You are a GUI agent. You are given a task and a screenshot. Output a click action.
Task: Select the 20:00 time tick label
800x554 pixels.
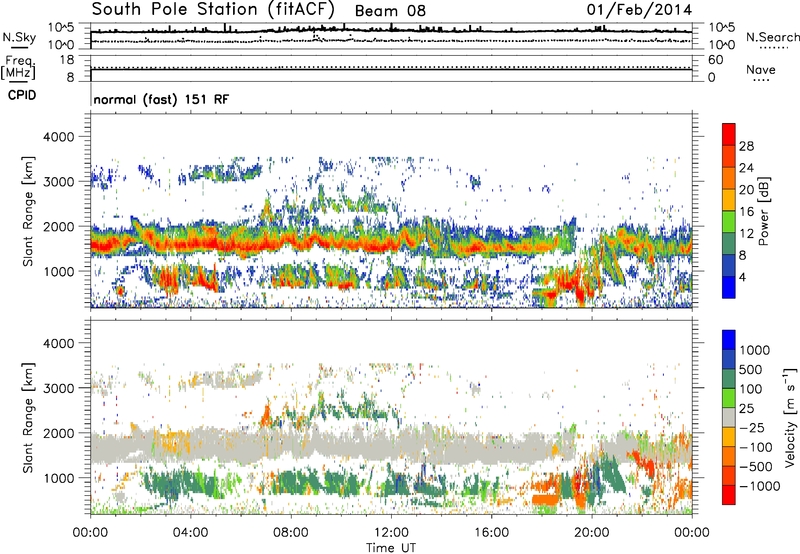tap(591, 533)
